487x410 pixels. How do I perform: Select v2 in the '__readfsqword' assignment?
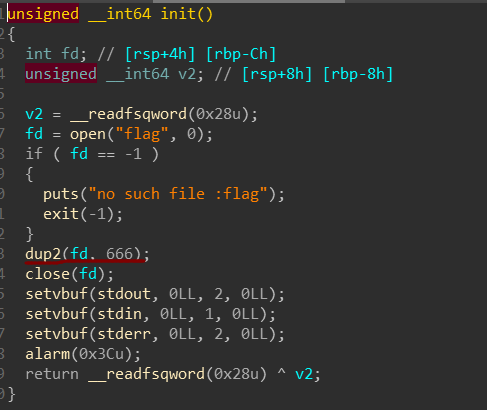pyautogui.click(x=34, y=114)
